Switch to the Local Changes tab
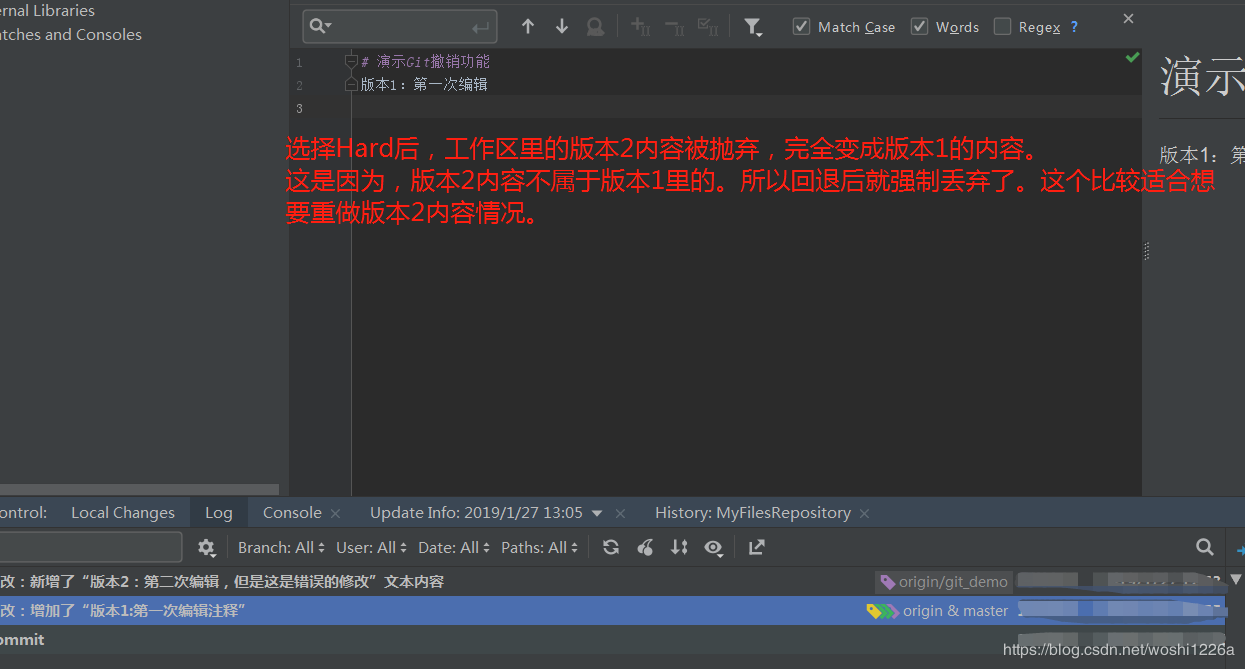 pos(123,512)
